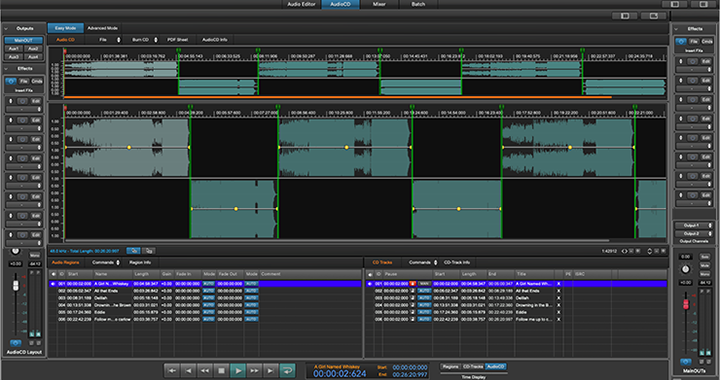Click the grey zoom icon beside the blue one
The width and height of the screenshot is (720, 380).
pos(149,251)
